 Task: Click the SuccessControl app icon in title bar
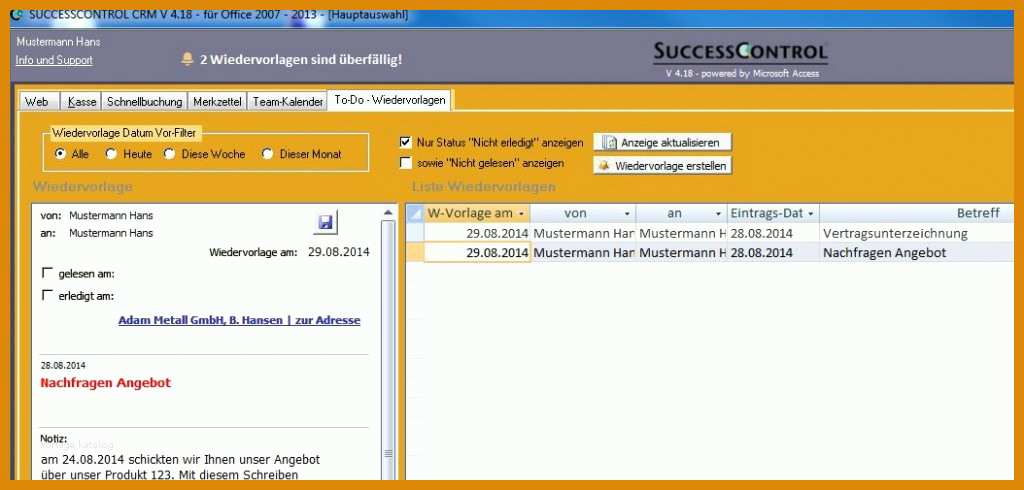pos(17,15)
